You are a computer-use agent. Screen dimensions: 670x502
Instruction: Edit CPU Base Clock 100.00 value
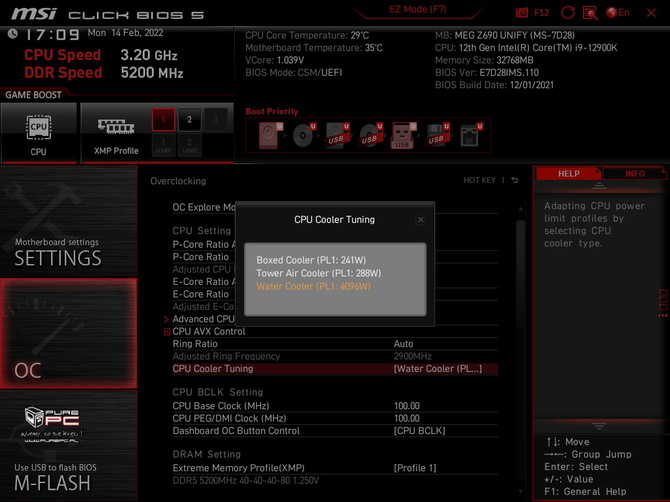(x=407, y=406)
